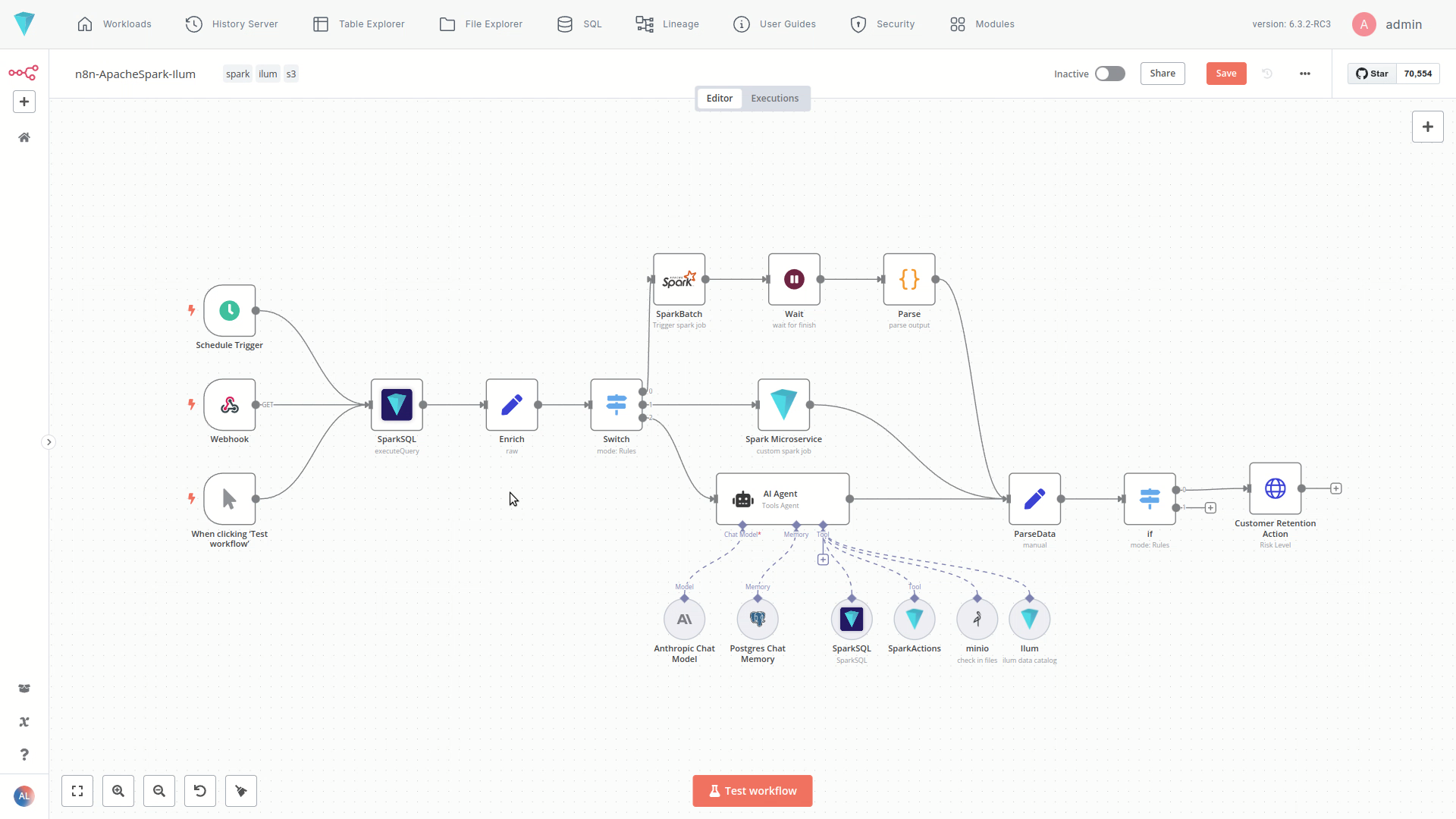Open the Anthropic Chat Model node
This screenshot has height=819, width=1456.
click(683, 619)
